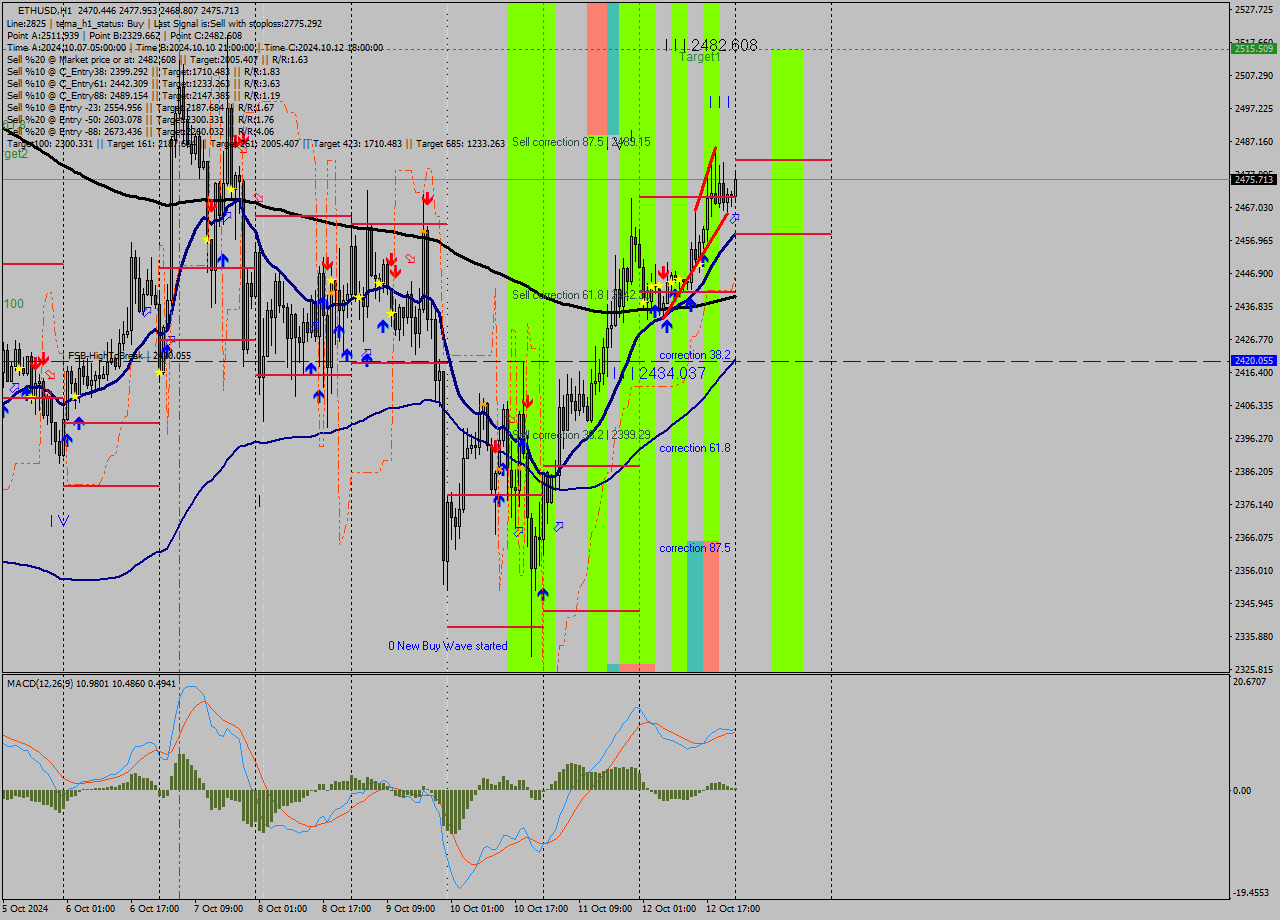Click the blue 'I V' wave label
Image resolution: width=1280 pixels, height=920 pixels.
point(59,520)
